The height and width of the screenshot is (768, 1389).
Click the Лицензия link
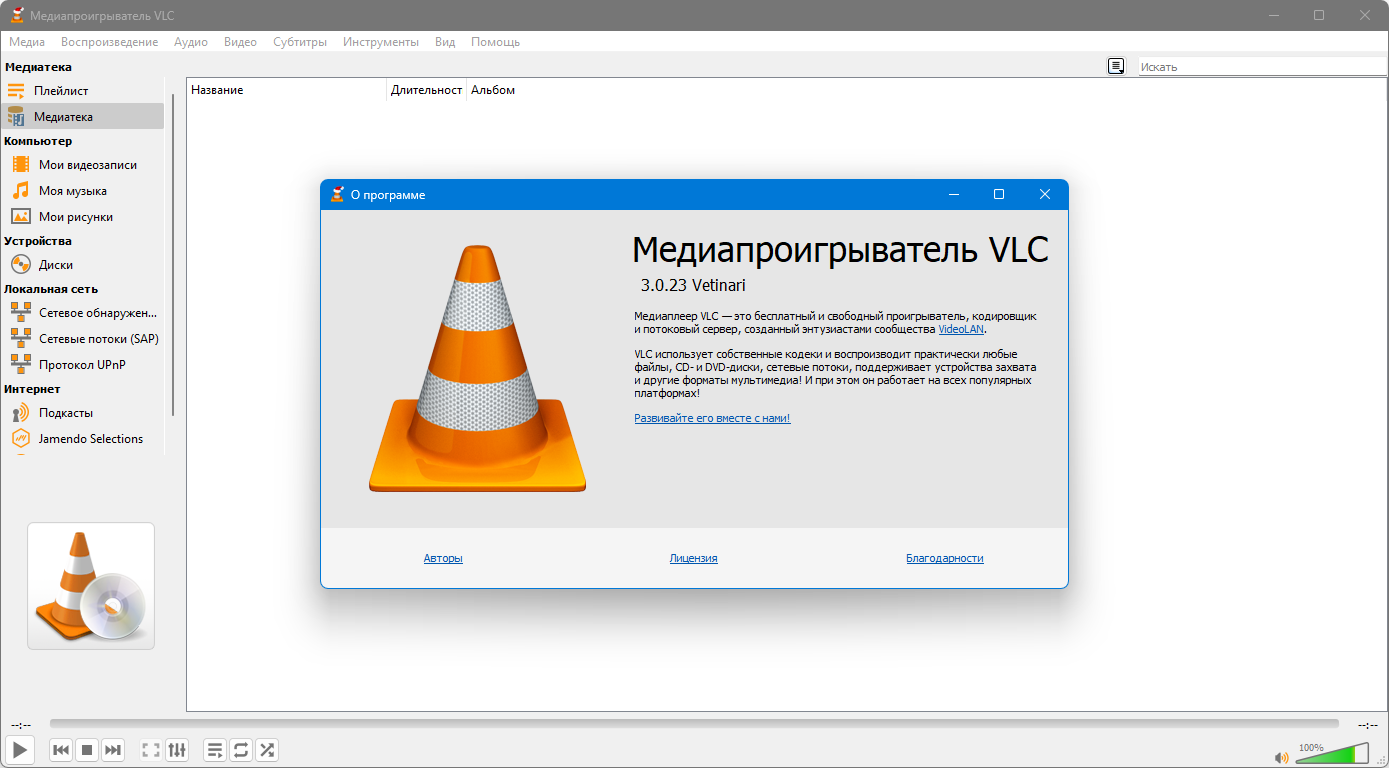coord(693,558)
